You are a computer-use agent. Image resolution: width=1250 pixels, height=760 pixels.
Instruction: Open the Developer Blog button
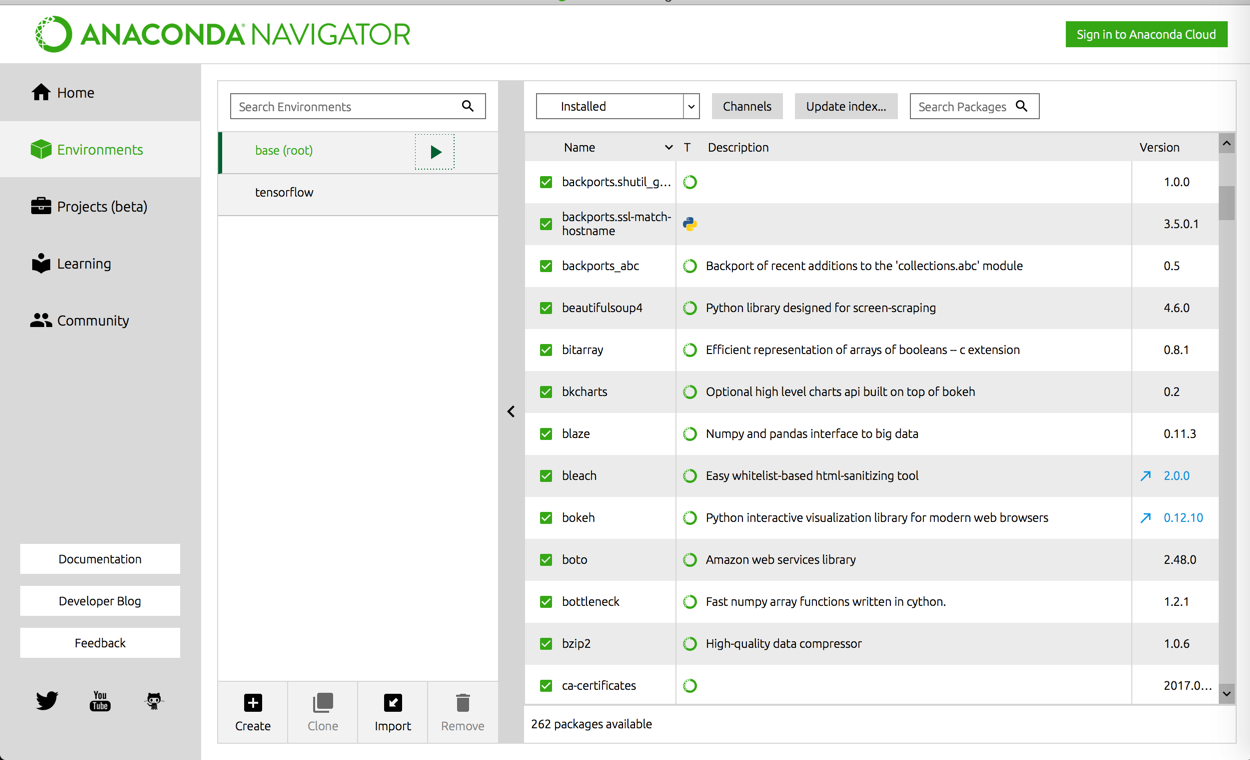(x=100, y=601)
